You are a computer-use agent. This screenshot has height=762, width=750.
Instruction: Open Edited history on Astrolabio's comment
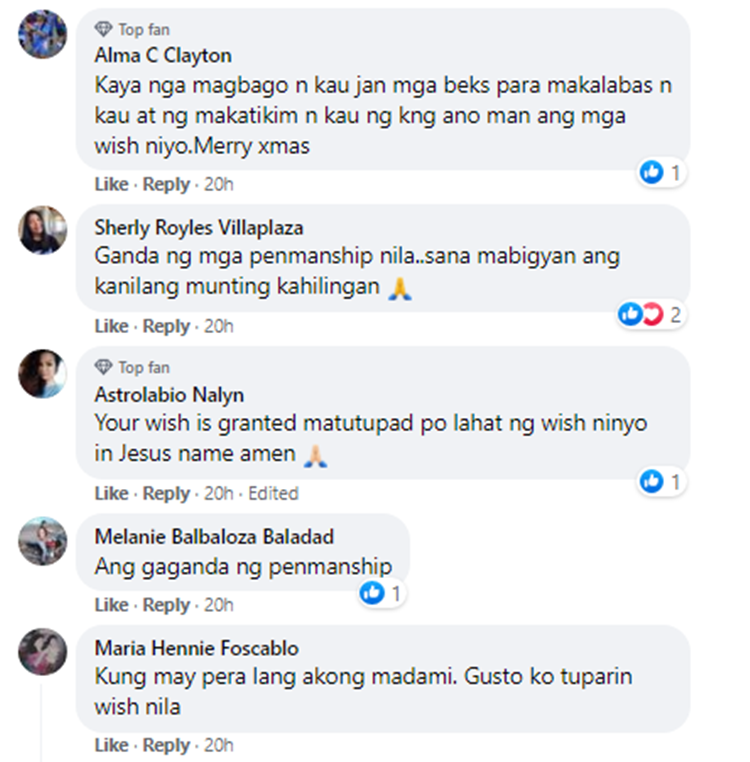coord(273,494)
